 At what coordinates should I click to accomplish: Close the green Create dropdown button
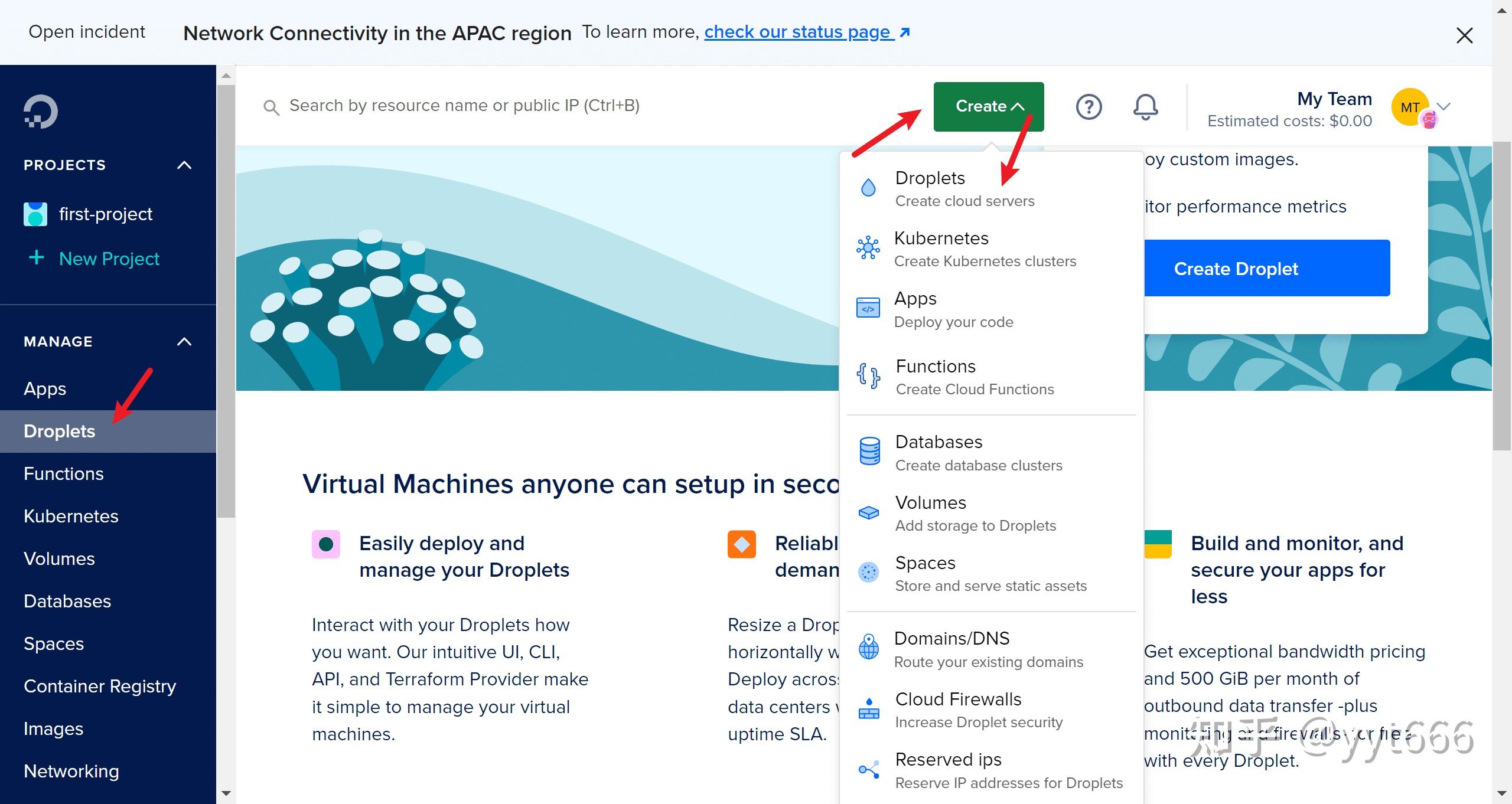(988, 107)
